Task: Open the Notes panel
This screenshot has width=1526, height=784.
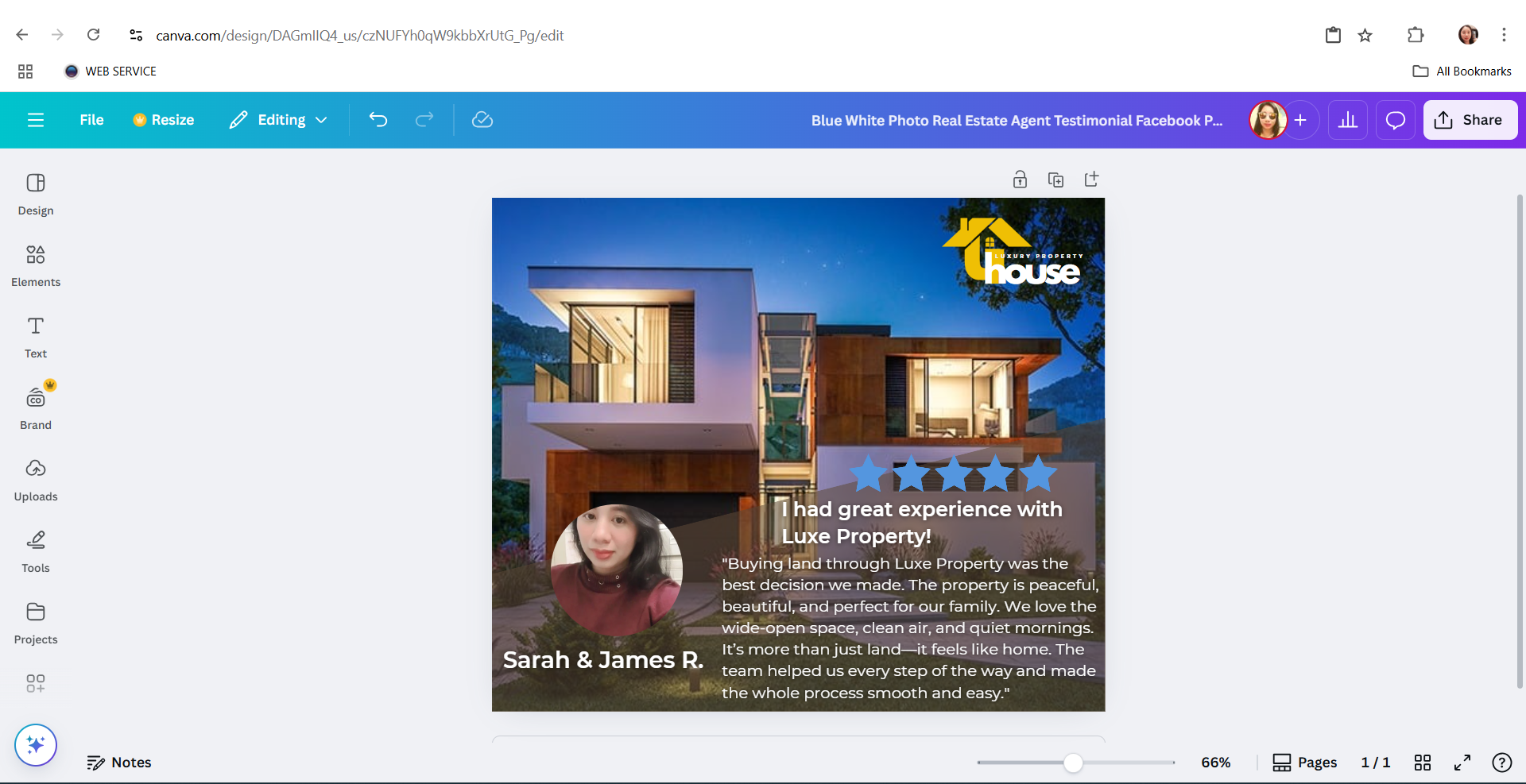Action: pyautogui.click(x=119, y=763)
